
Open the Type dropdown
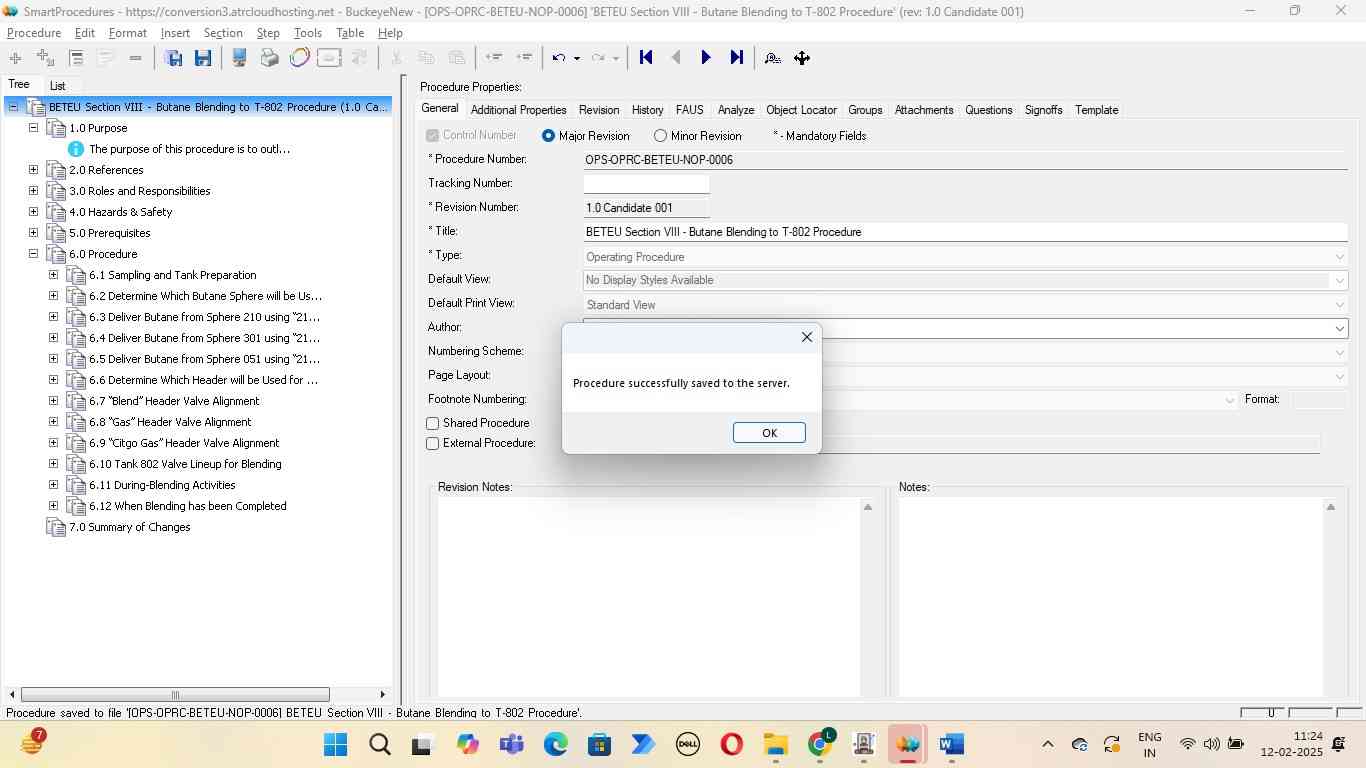pyautogui.click(x=1340, y=257)
